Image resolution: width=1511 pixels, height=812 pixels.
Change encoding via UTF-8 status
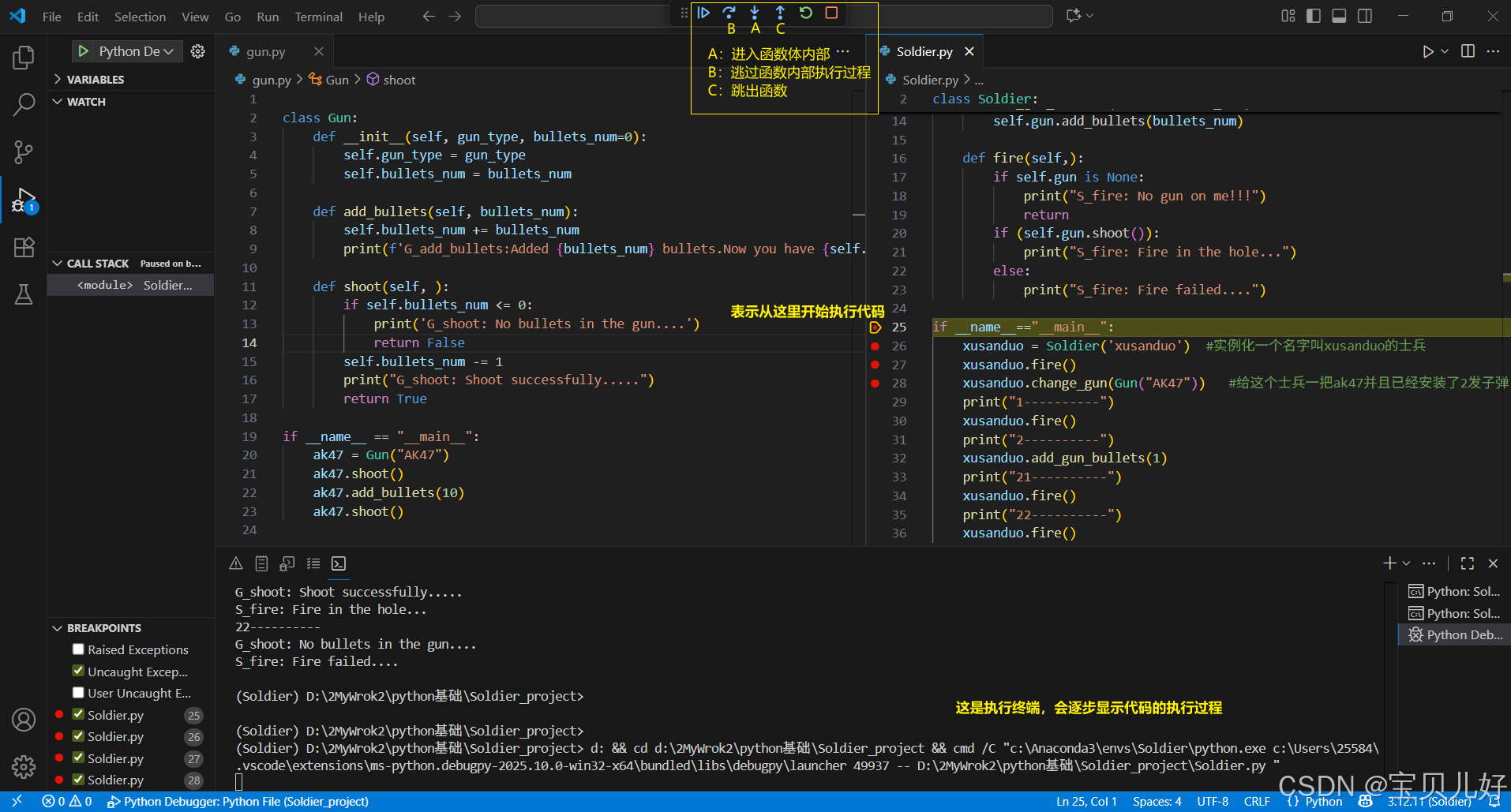tap(1212, 802)
